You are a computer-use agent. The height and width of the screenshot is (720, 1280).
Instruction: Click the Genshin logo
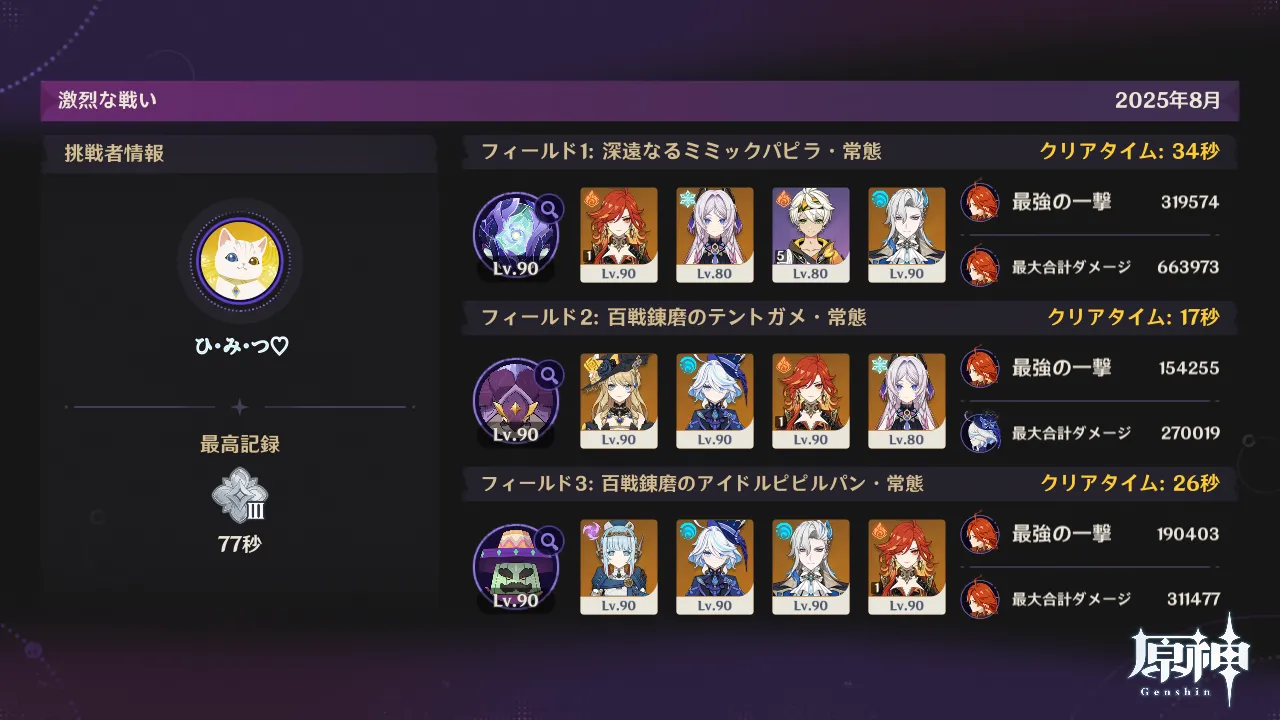(x=1190, y=658)
